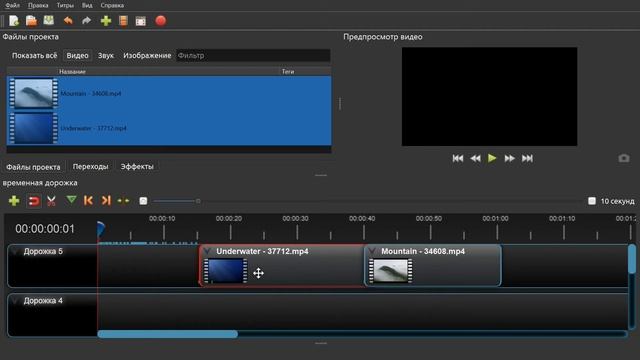This screenshot has height=360, width=640.
Task: Undo the last action
Action: click(68, 20)
